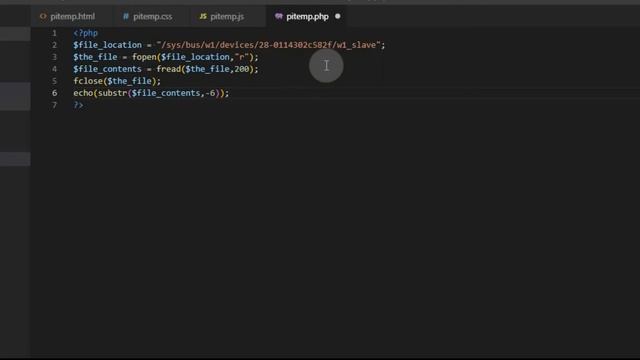Click line number 6 in the gutter
640x360 pixels.
pos(54,93)
